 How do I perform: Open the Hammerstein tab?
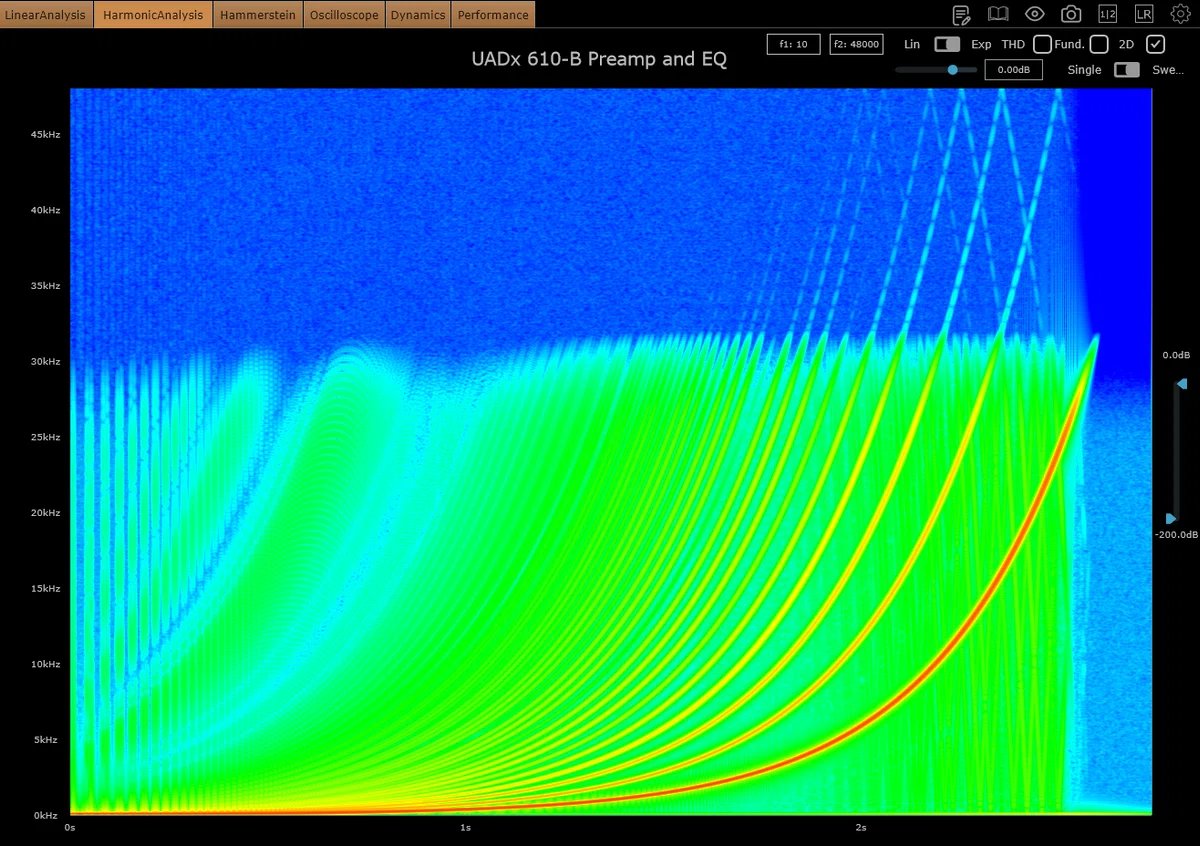(x=258, y=15)
